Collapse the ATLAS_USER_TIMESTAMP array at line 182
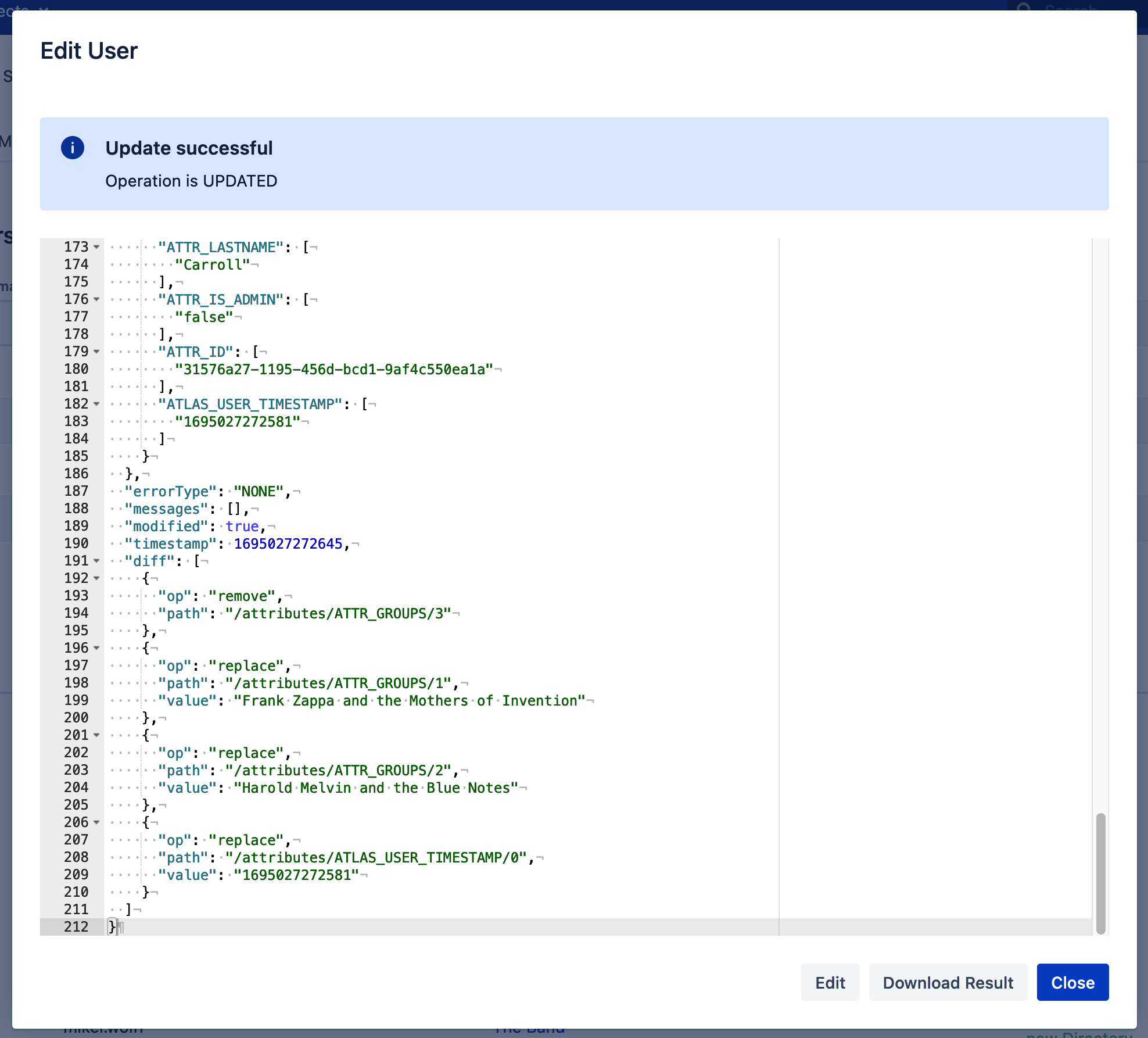The width and height of the screenshot is (1148, 1038). [96, 404]
